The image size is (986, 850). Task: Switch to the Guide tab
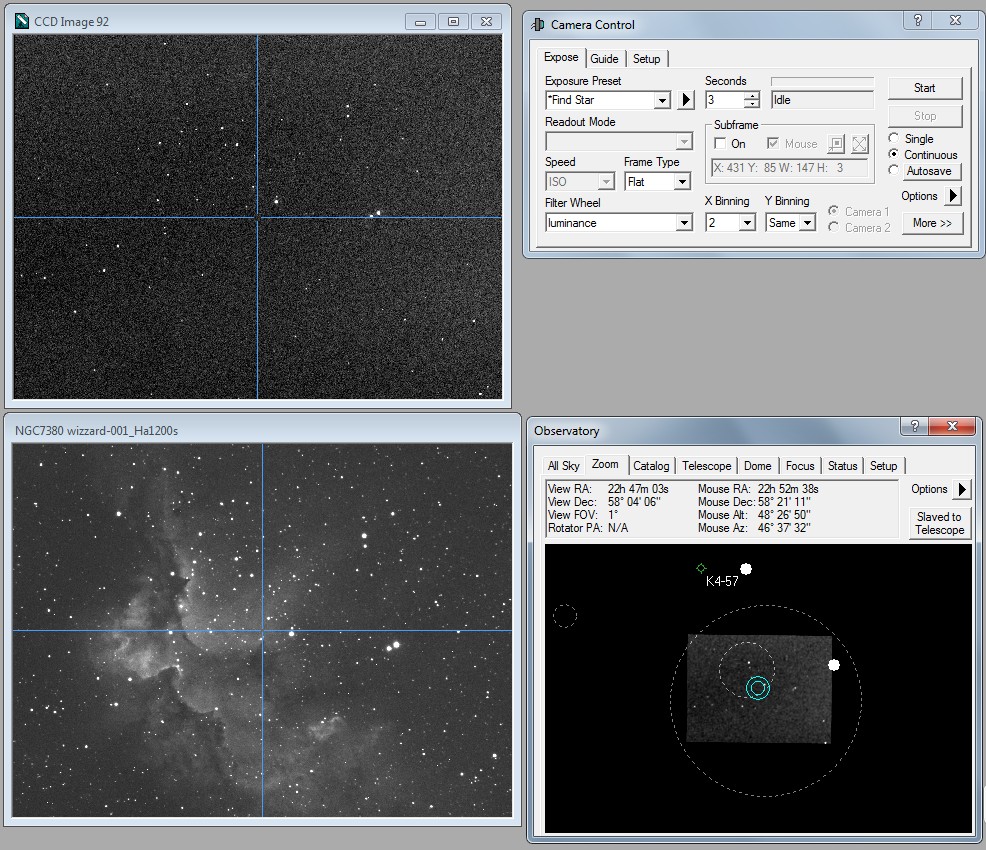(x=604, y=58)
